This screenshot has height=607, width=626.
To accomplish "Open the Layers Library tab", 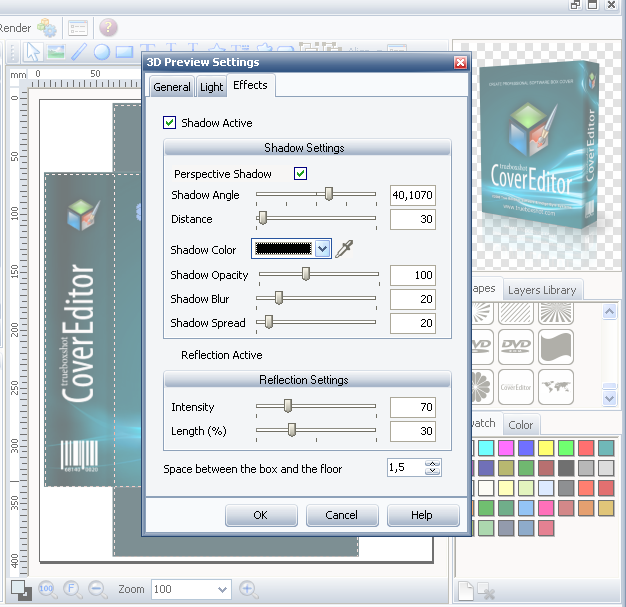I will (x=541, y=290).
